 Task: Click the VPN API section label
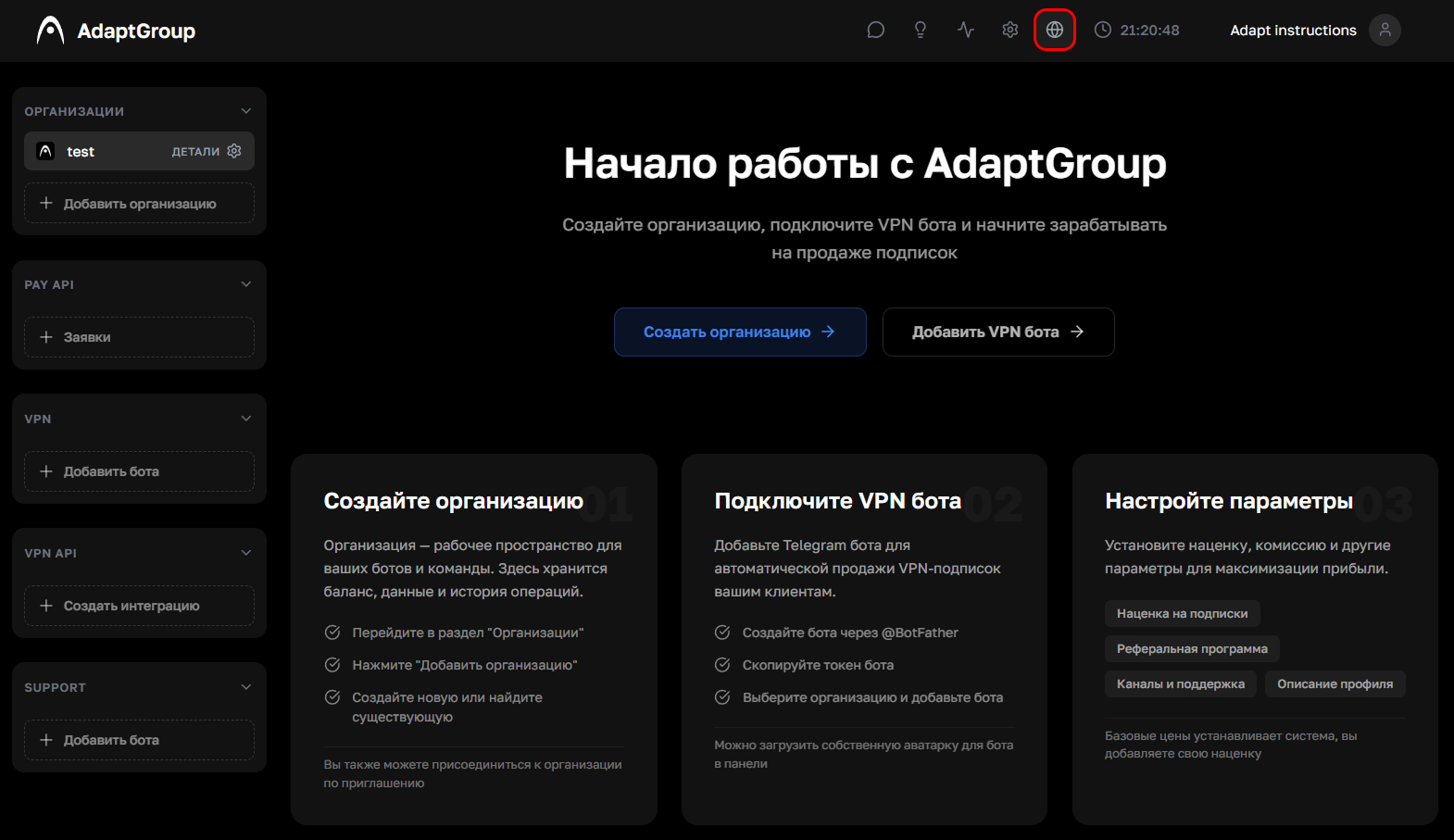(50, 553)
